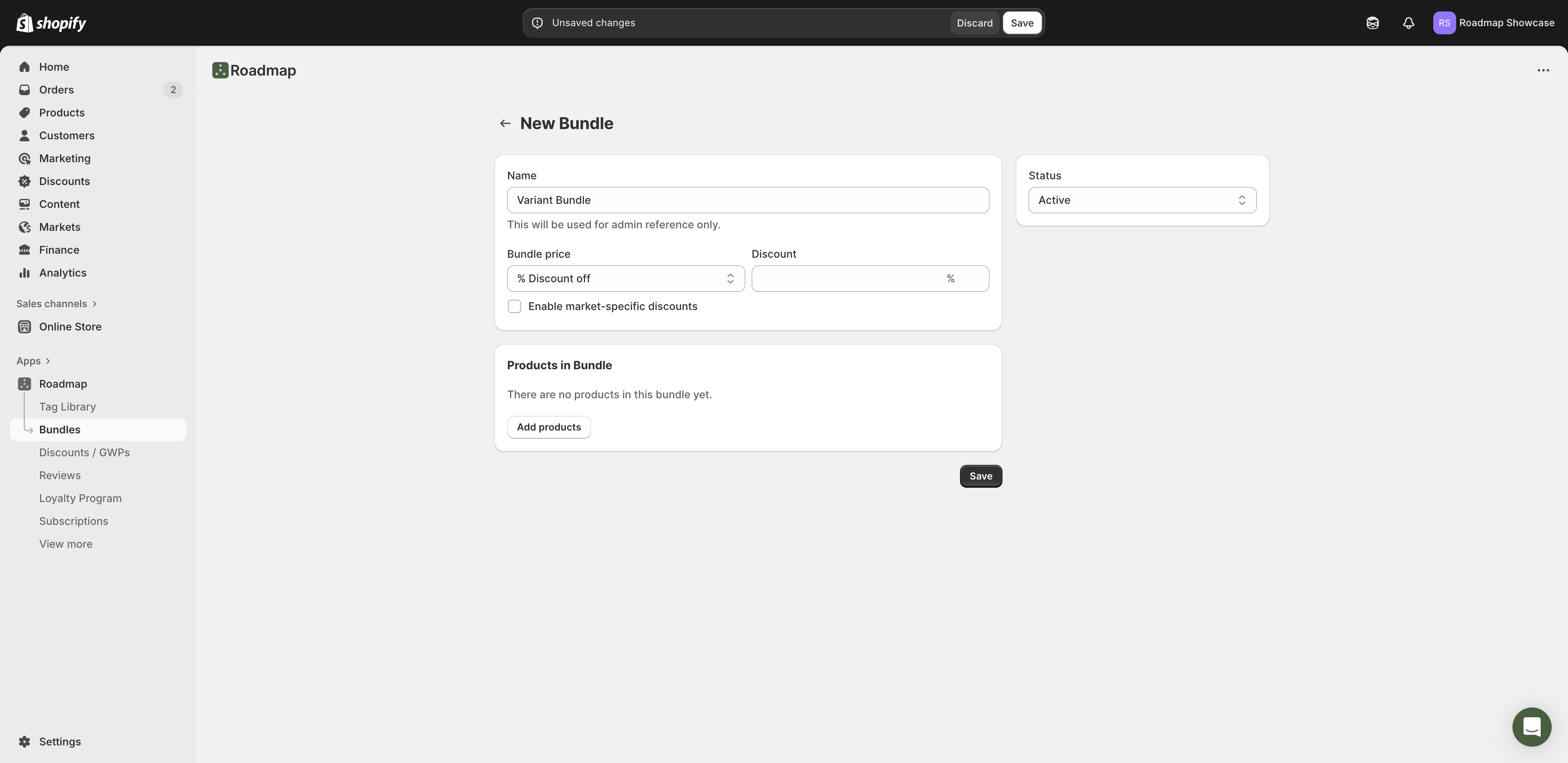
Task: Go to Discounts / GWPs in sidebar
Action: (x=84, y=453)
